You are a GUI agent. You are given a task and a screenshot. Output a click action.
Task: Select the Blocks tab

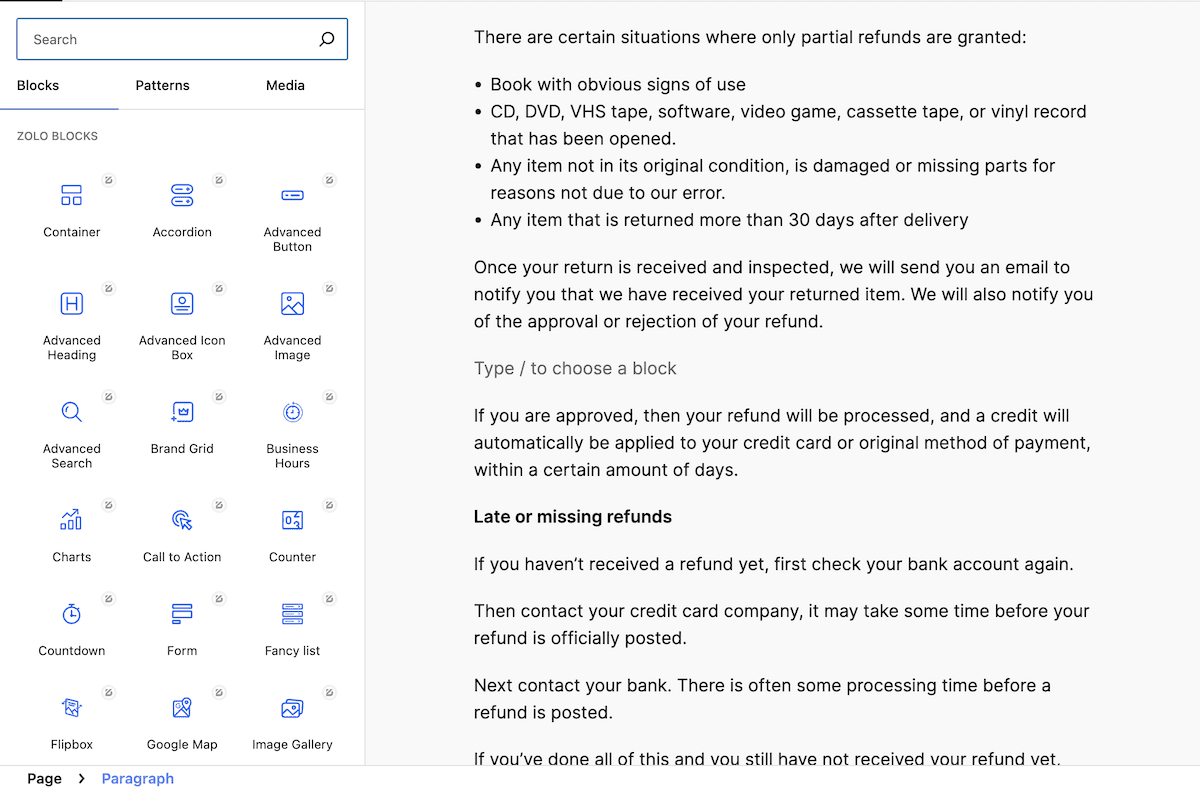coord(38,86)
